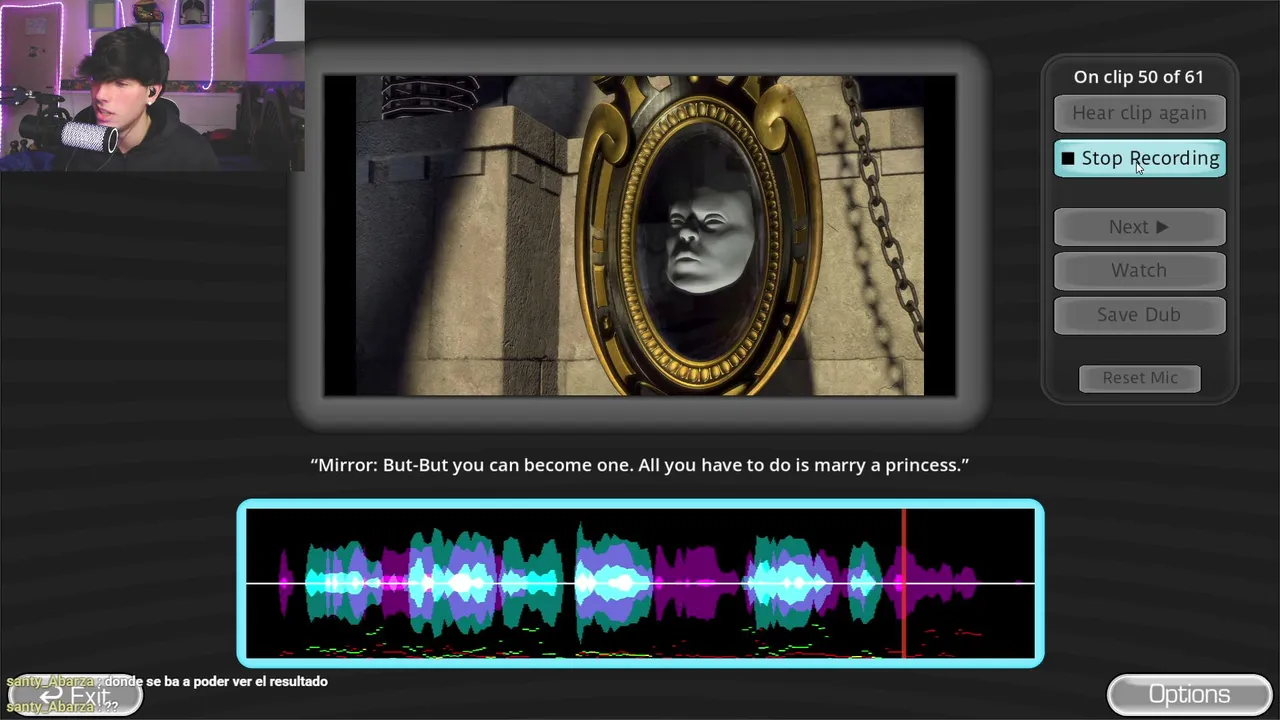Save the dub with Save Dub

[1139, 315]
